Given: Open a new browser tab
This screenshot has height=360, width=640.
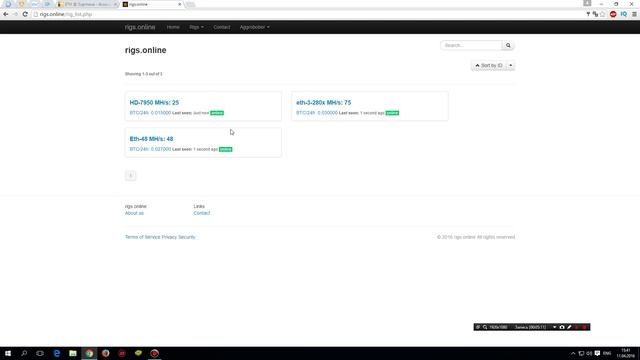Looking at the screenshot, I should (190, 4).
